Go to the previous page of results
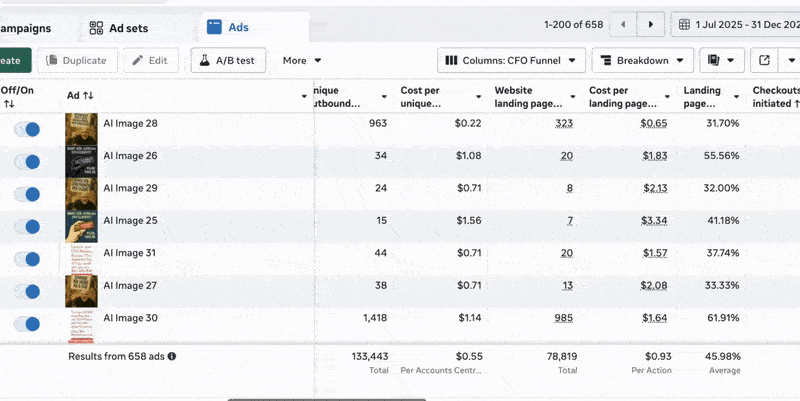Screen dimensions: 800x401 [x=624, y=24]
